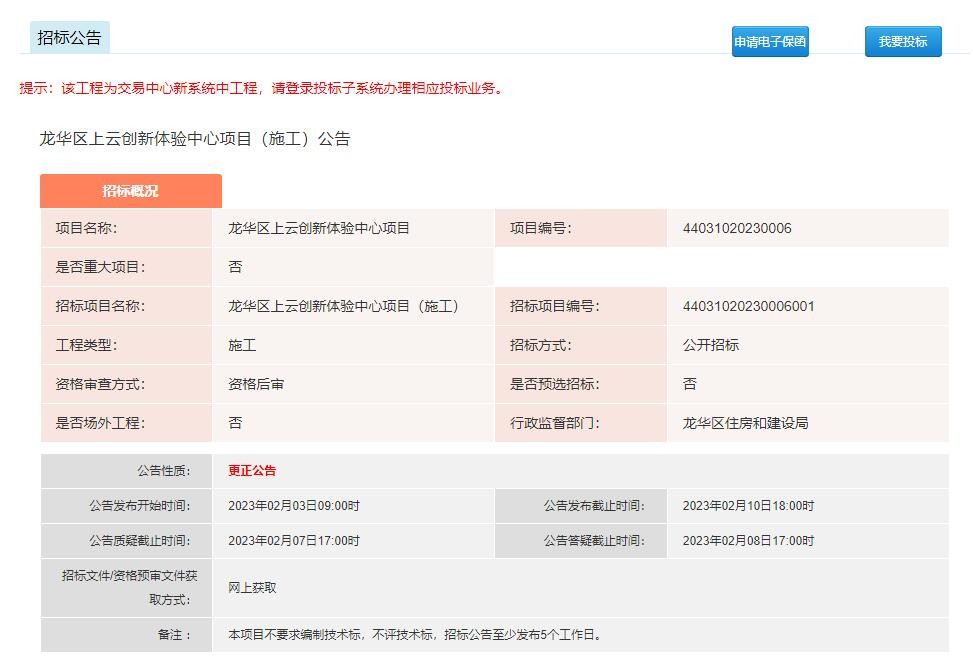Viewport: 973px width, 667px height.
Task: Click the 龙华区上云创新体验中心项目（施工）公告 title
Action: pyautogui.click(x=195, y=139)
